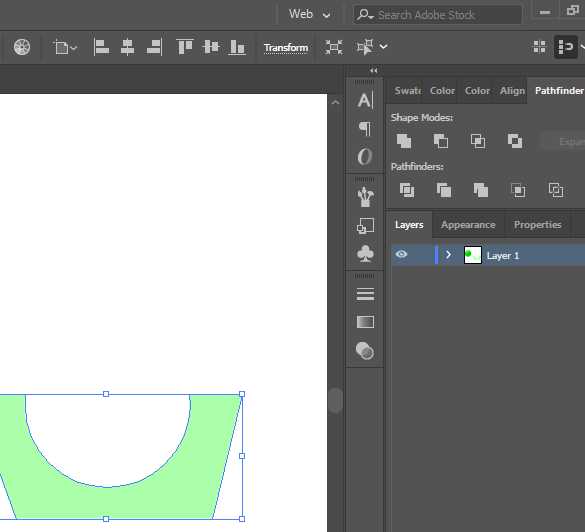Expand Layer 1 contents
Viewport: 585px width, 532px height.
[448, 255]
